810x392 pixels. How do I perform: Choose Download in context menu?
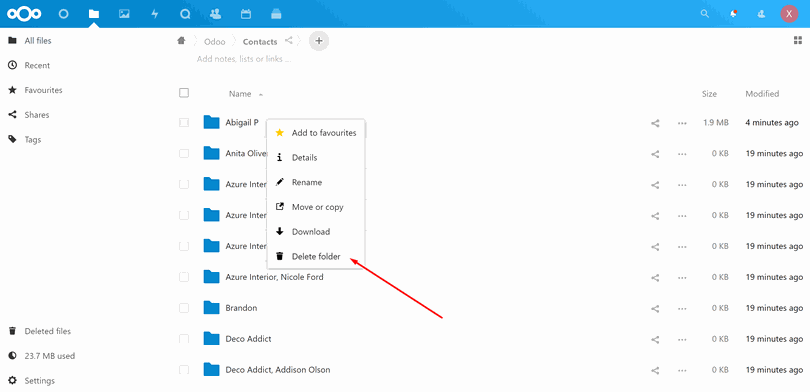point(316,232)
